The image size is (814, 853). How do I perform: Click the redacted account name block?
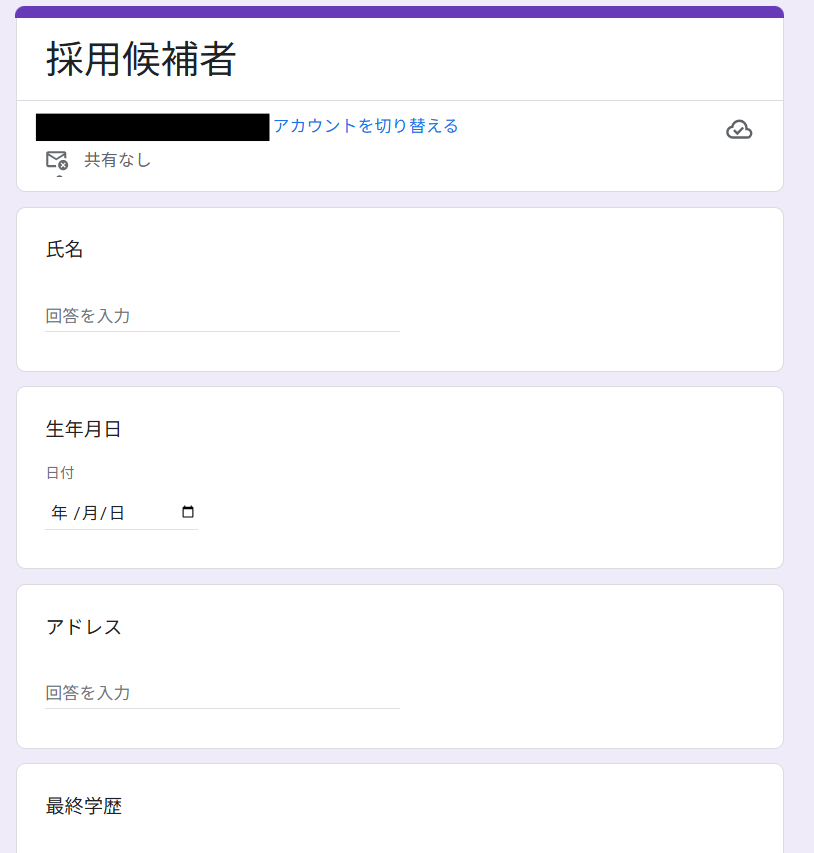tap(150, 126)
